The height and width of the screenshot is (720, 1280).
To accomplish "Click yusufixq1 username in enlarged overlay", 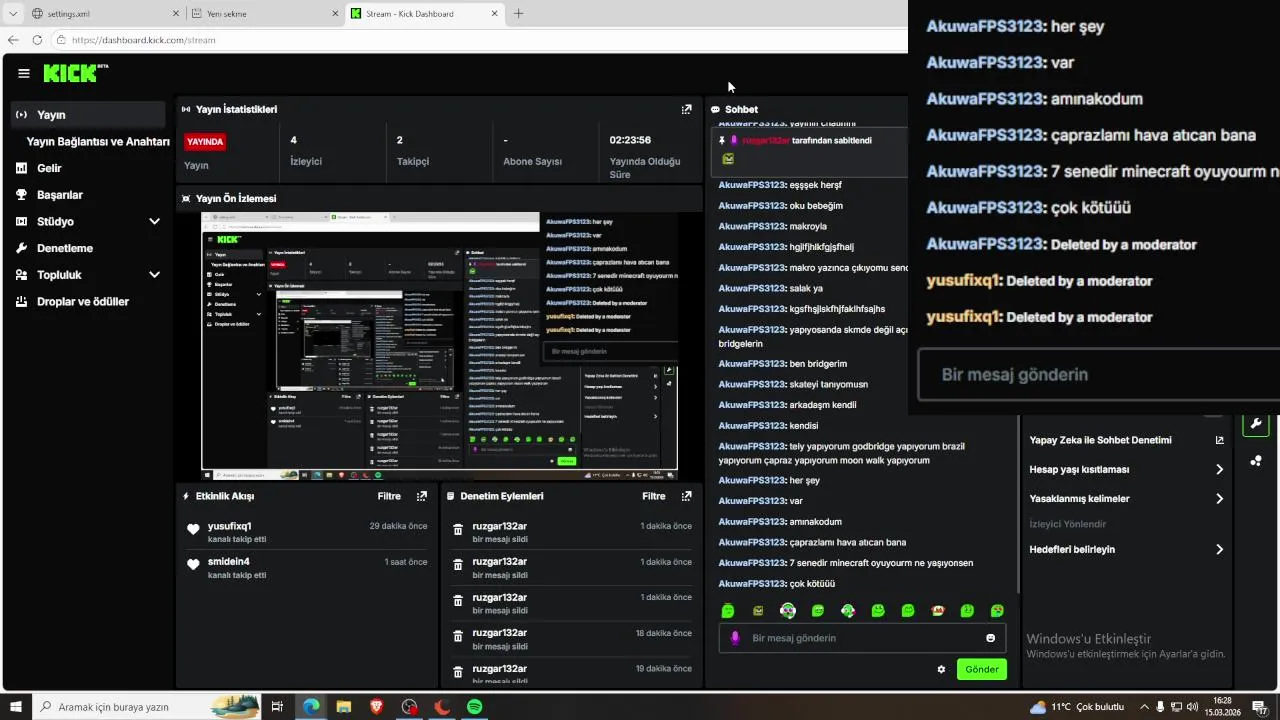I will [964, 281].
